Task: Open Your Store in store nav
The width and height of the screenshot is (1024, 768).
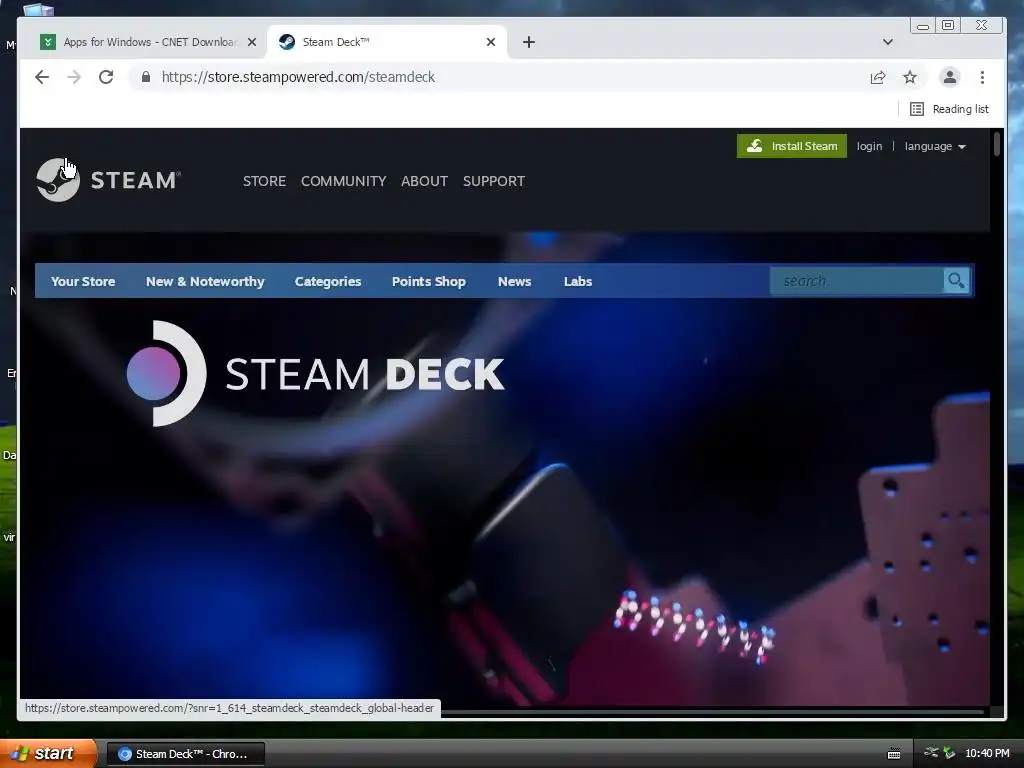Action: point(83,281)
